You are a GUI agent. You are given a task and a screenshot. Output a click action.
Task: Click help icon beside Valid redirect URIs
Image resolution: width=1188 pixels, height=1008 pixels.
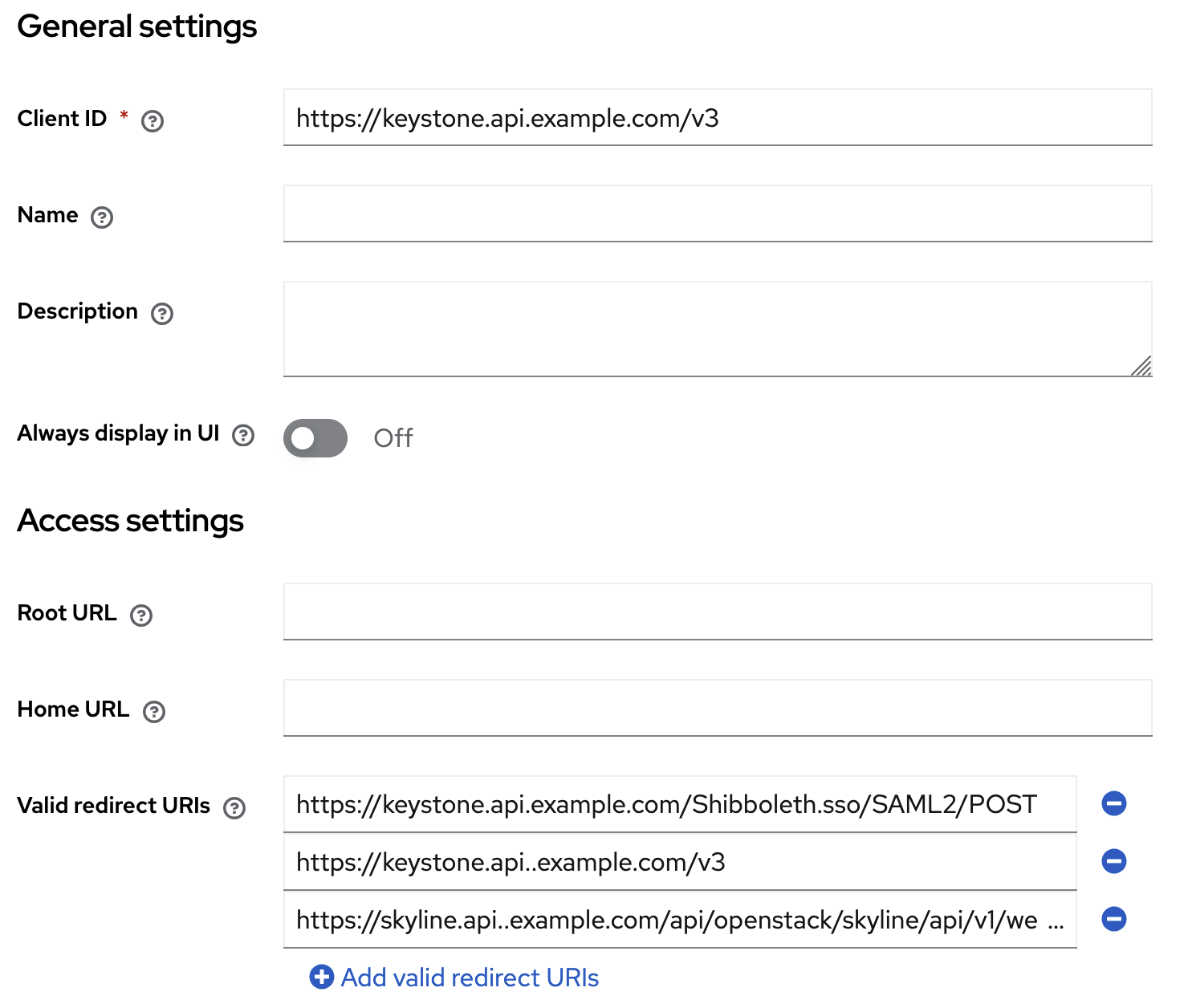[234, 808]
